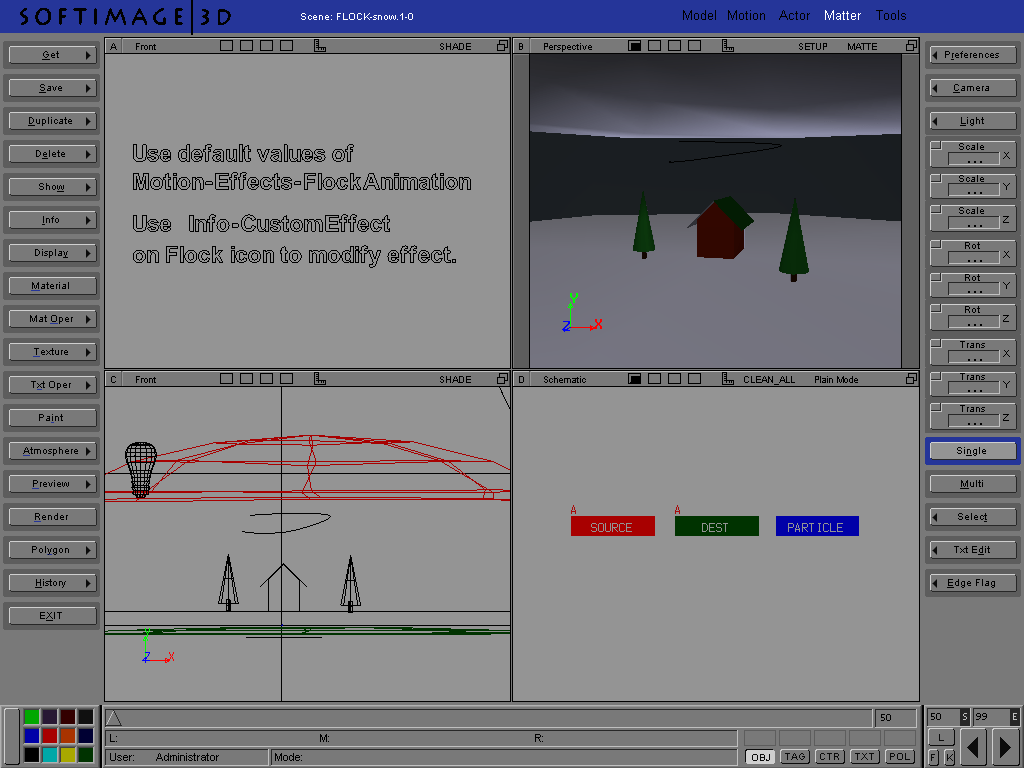Open the Tools menu
The height and width of the screenshot is (768, 1024).
coord(890,15)
